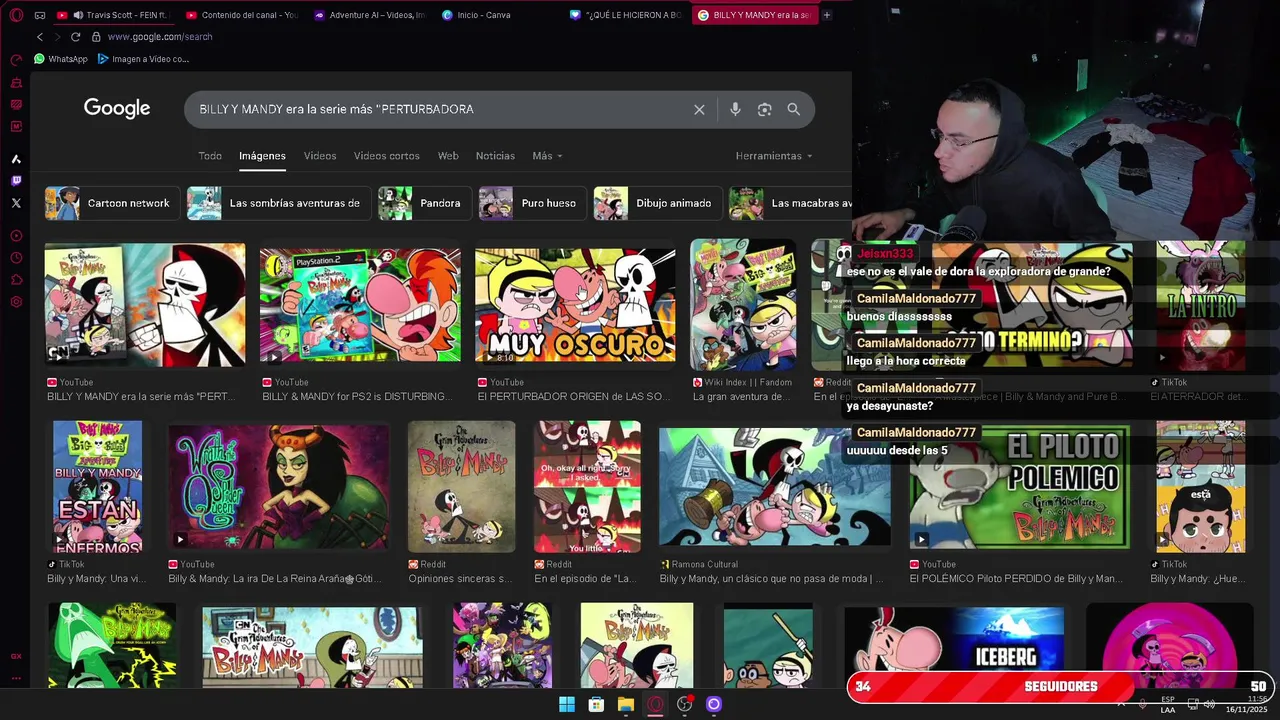Image resolution: width=1280 pixels, height=720 pixels.
Task: Open the Imagen a Video bookmark
Action: [x=143, y=59]
